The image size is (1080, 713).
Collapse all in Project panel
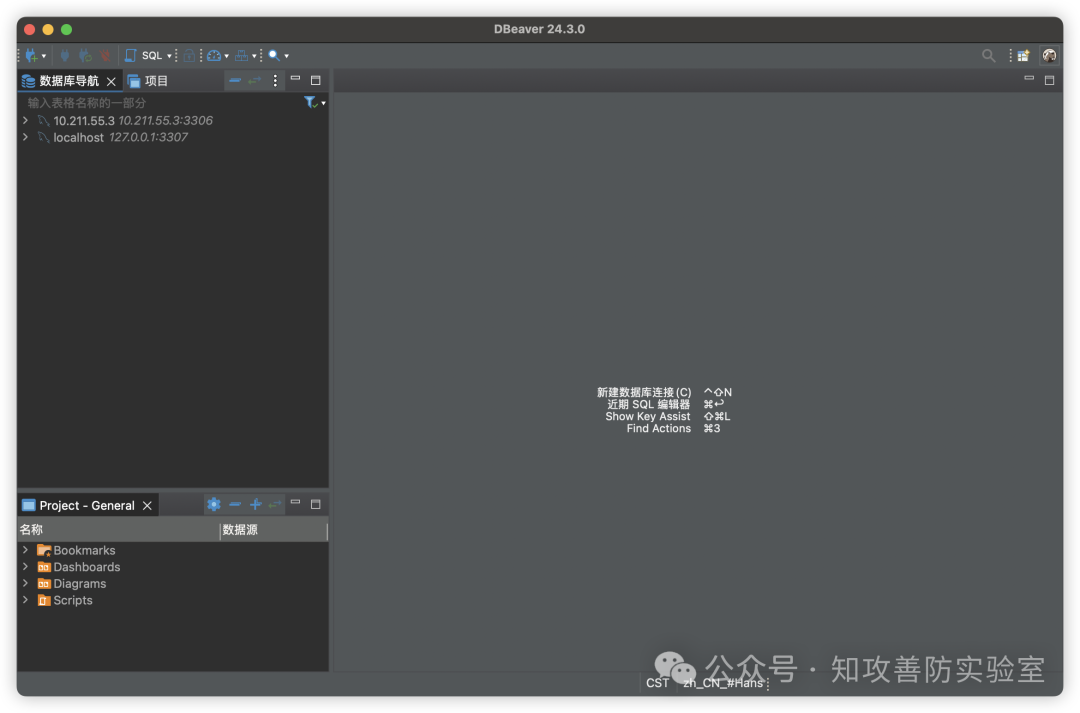pyautogui.click(x=235, y=504)
